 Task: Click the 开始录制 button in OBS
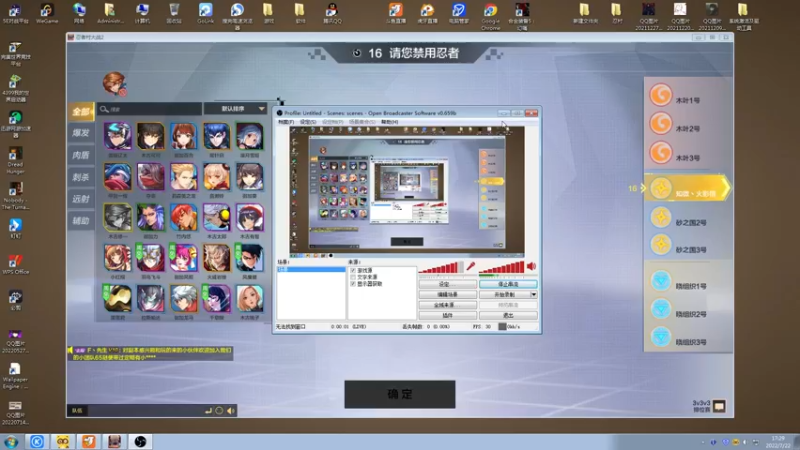[x=505, y=294]
